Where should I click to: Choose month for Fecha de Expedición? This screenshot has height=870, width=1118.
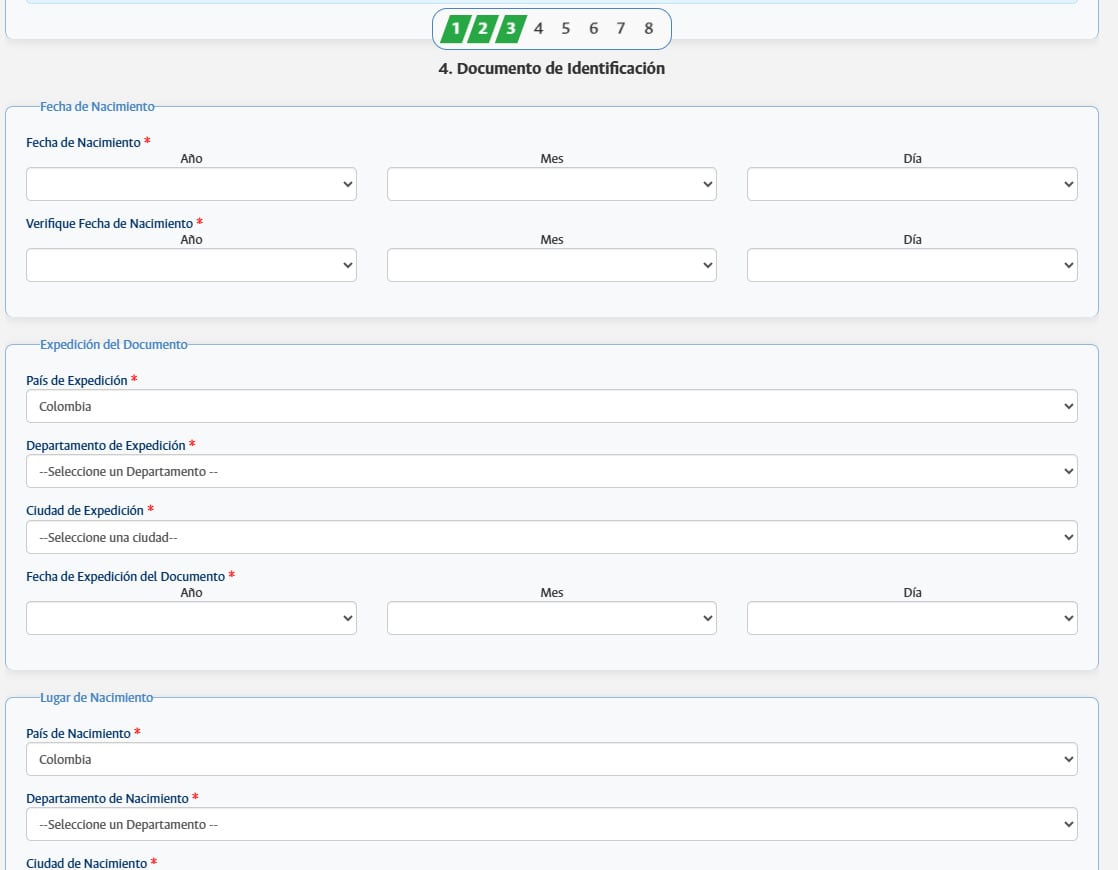(x=551, y=618)
